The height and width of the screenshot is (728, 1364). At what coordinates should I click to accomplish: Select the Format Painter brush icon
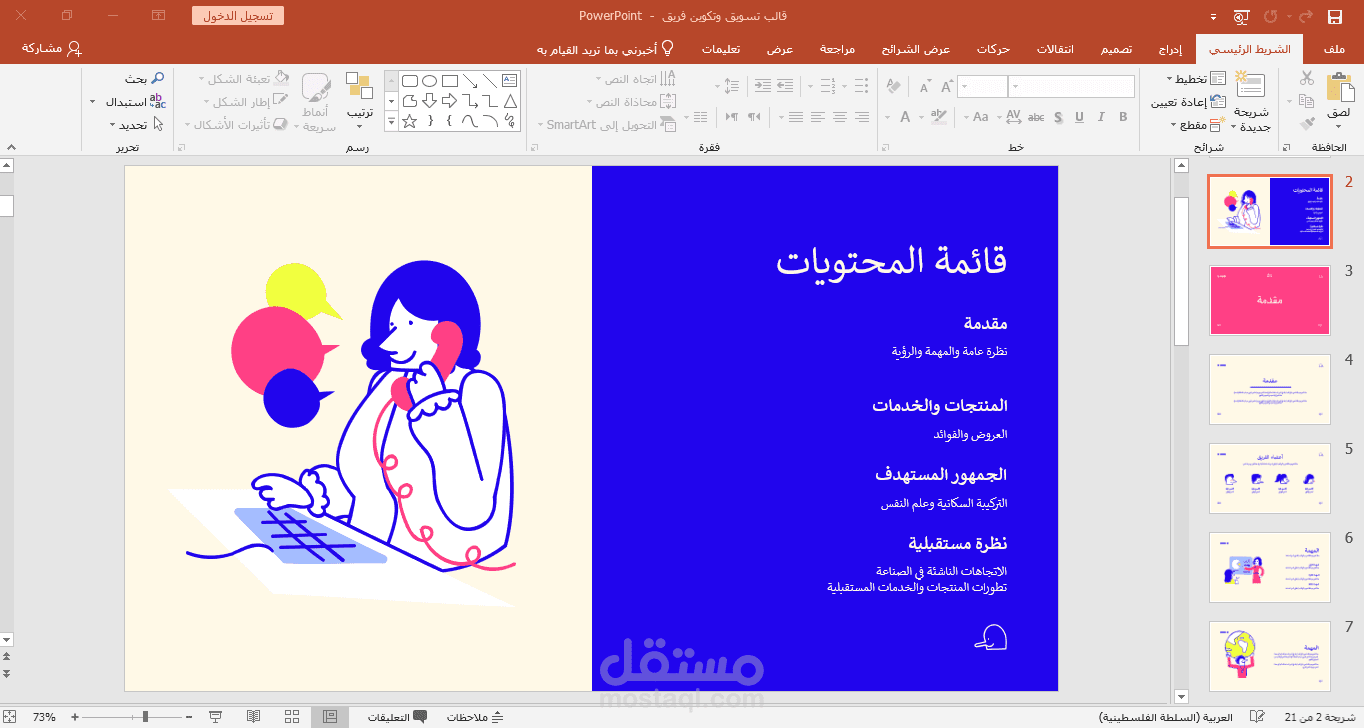(x=1307, y=125)
